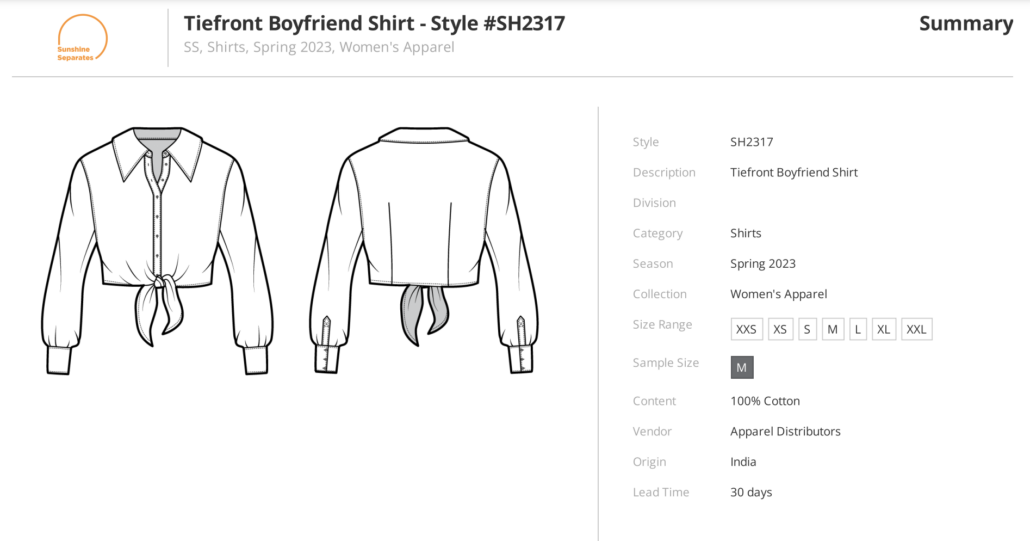
Task: Click the Spring 2023 season value
Action: [763, 264]
